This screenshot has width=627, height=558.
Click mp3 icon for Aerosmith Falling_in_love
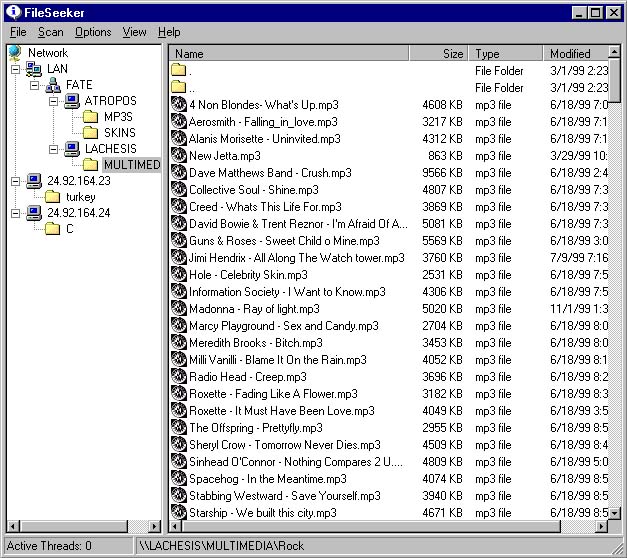(x=179, y=121)
